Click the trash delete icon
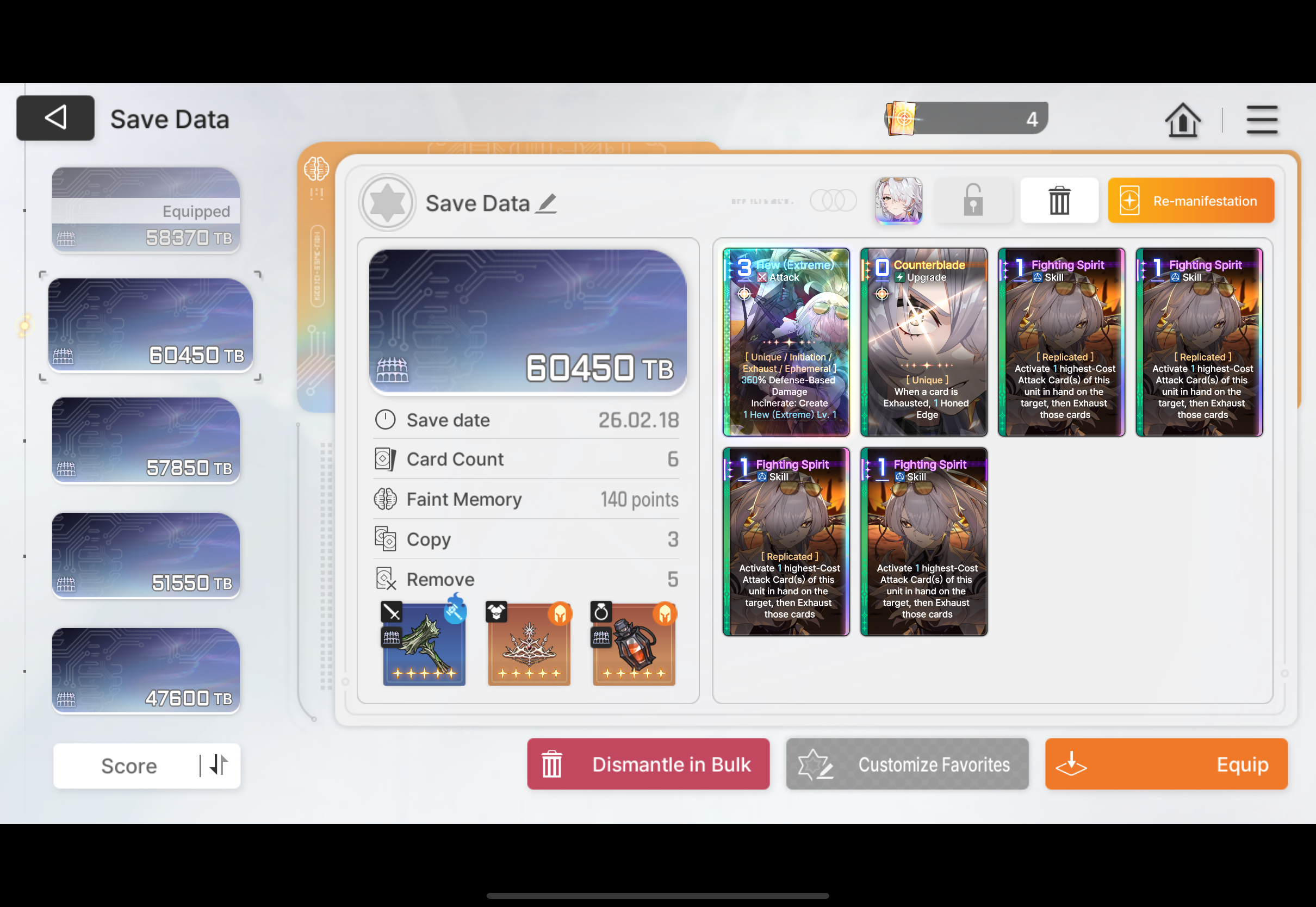Screen dimensions: 1316x907 click(1059, 201)
